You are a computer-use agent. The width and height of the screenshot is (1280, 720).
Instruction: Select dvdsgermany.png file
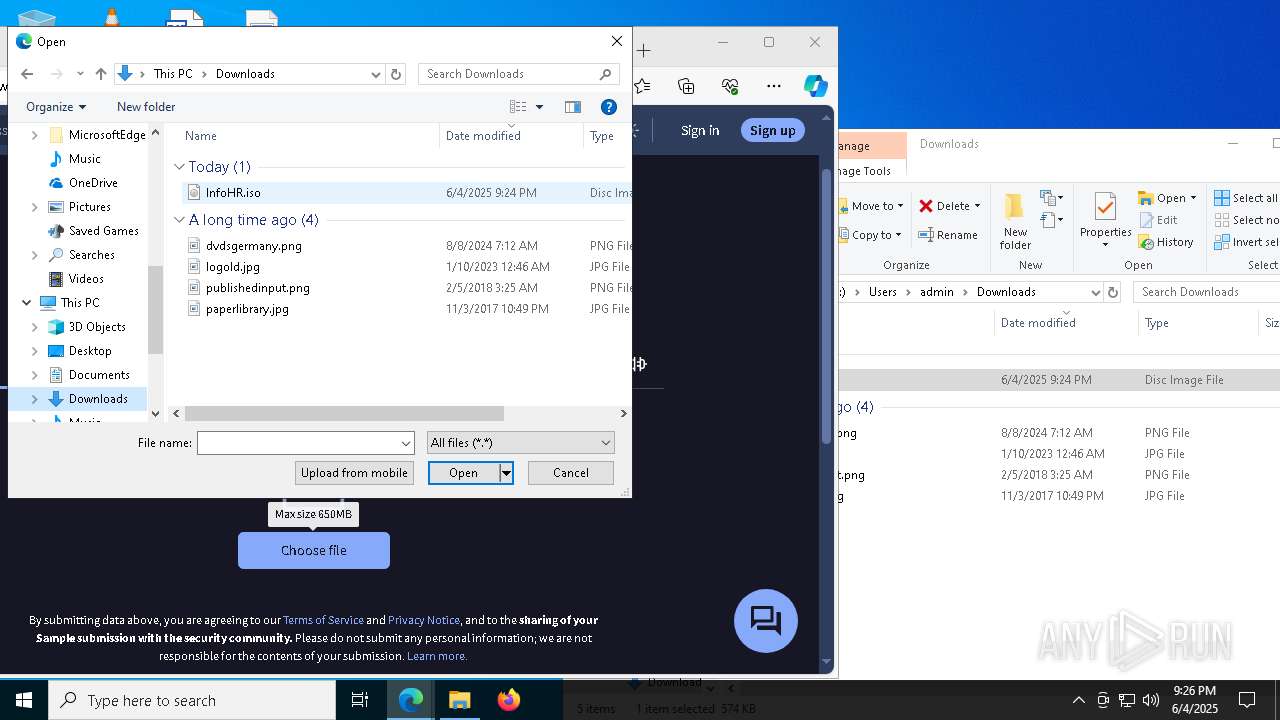click(x=253, y=246)
